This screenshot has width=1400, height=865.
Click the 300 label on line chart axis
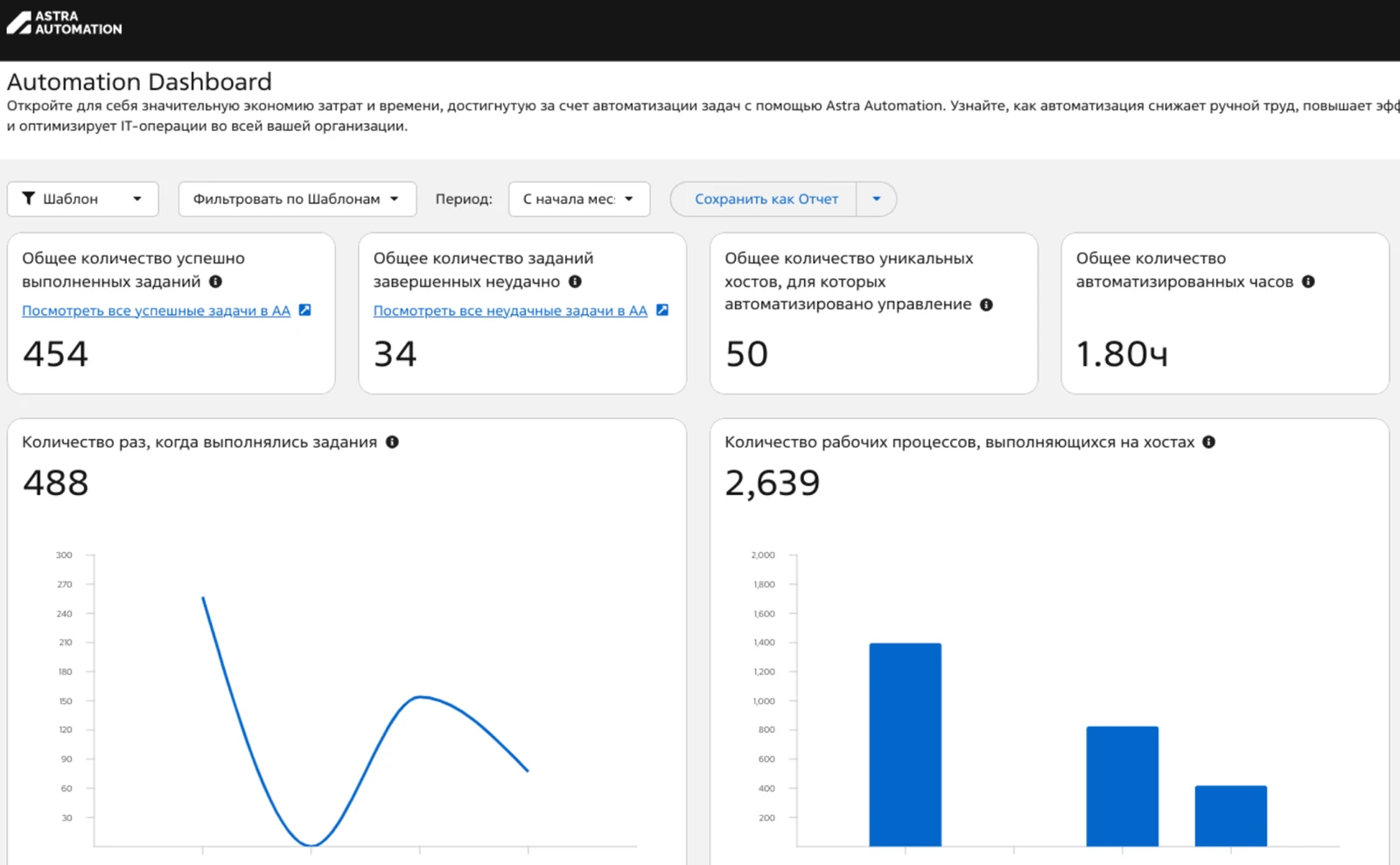64,555
